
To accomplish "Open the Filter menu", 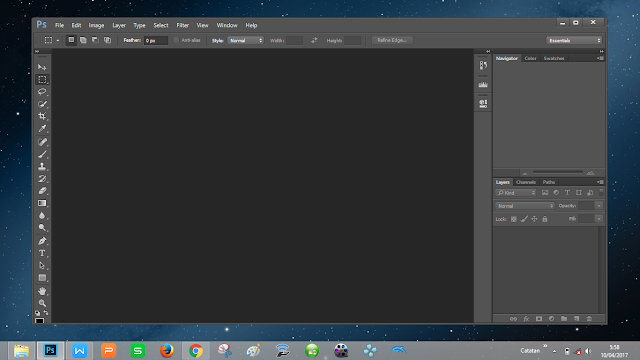I will [182, 25].
